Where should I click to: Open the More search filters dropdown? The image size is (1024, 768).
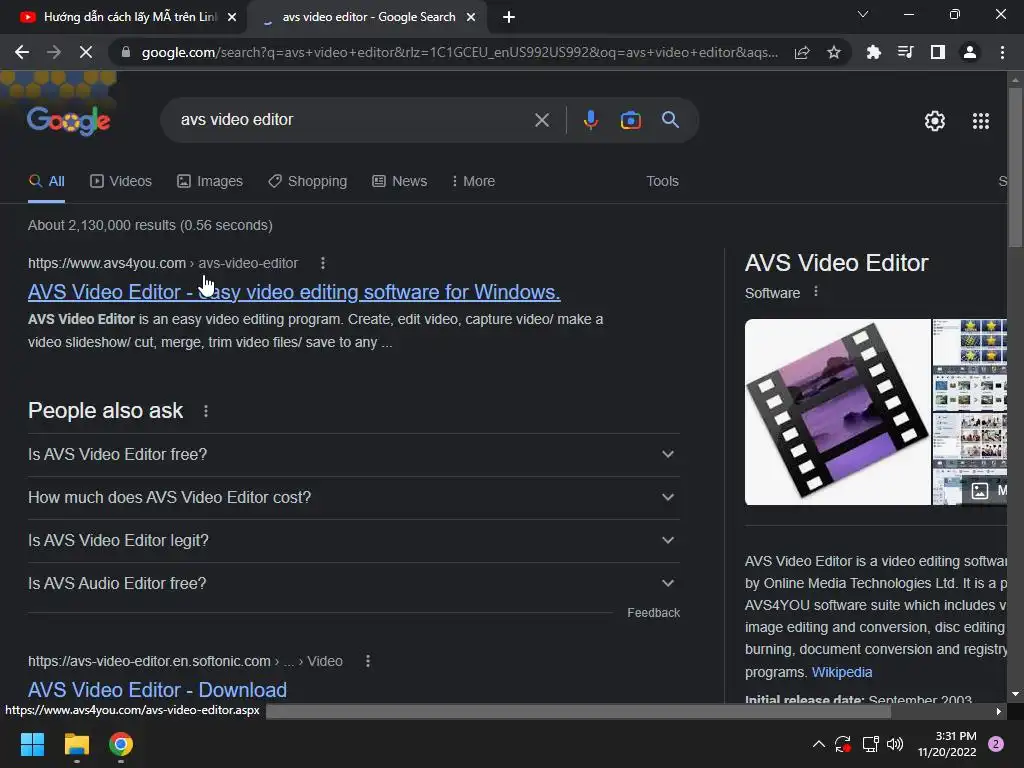click(473, 181)
